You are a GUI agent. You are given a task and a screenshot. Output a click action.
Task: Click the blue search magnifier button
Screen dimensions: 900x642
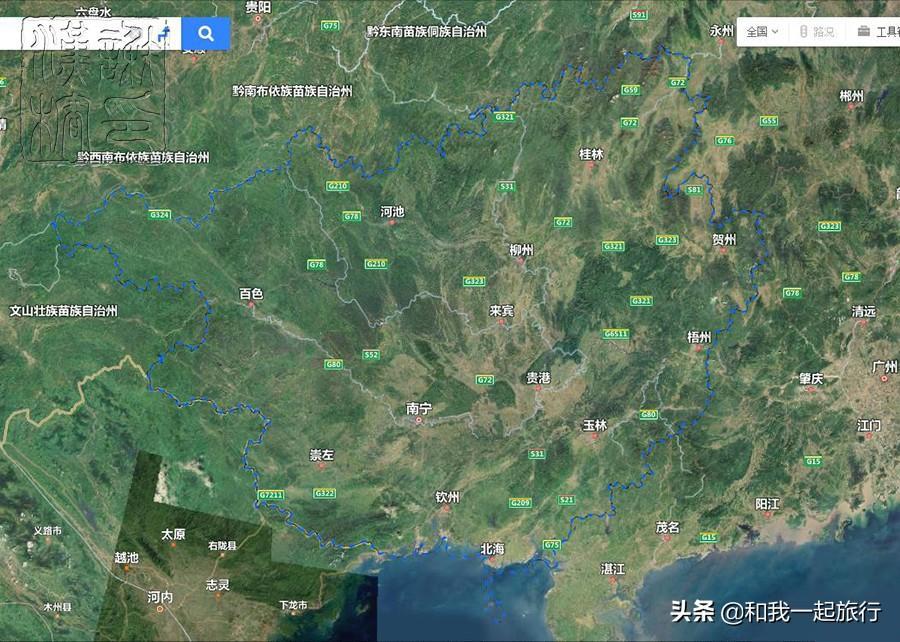point(206,34)
